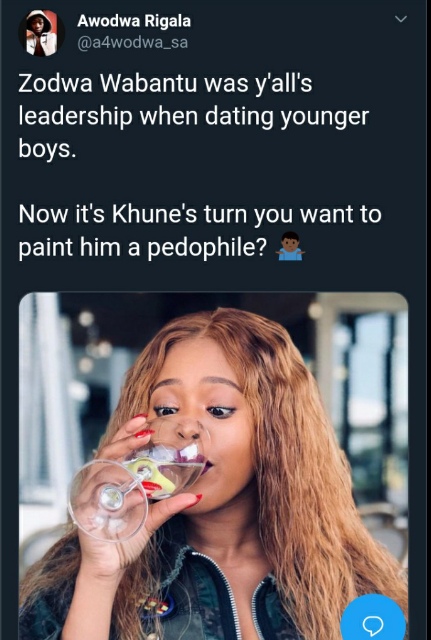This screenshot has width=431, height=640.
Task: Click the Awodwa Rigala display name
Action: (134, 21)
